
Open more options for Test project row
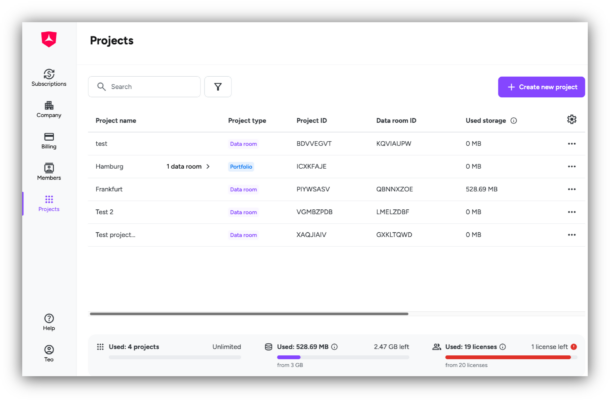click(x=571, y=235)
